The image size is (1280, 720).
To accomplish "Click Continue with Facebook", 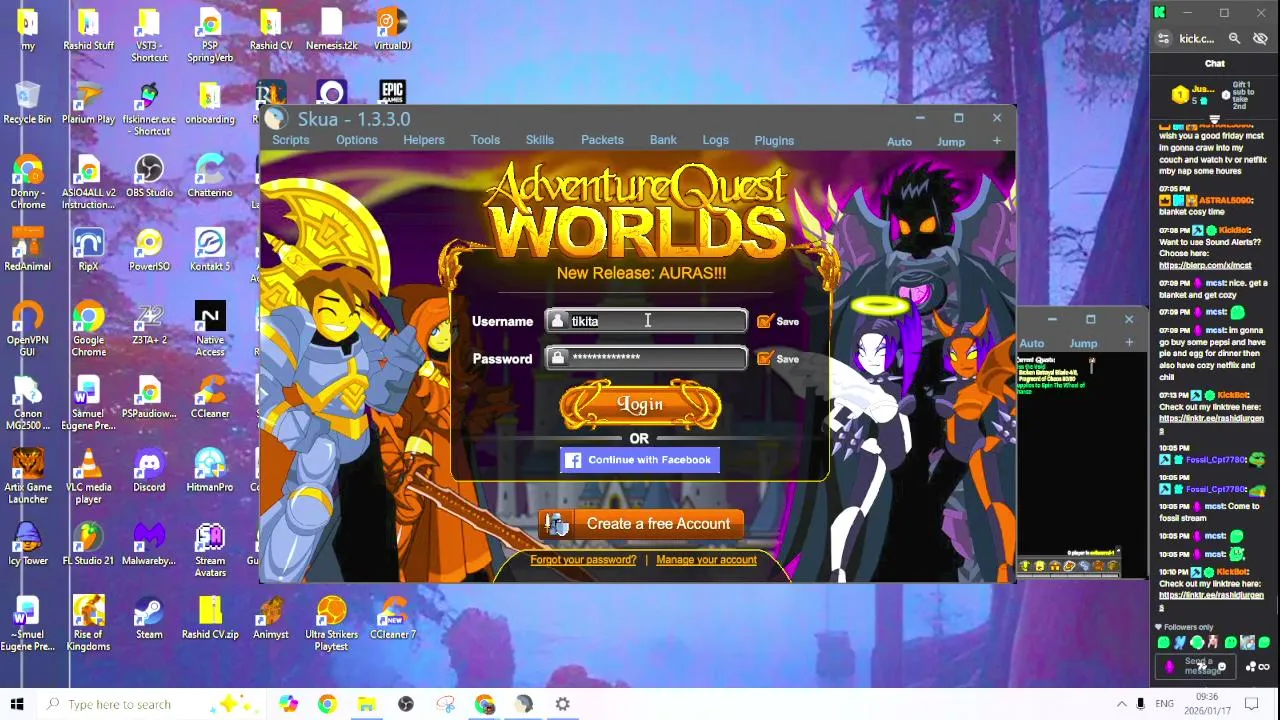I will click(x=639, y=460).
